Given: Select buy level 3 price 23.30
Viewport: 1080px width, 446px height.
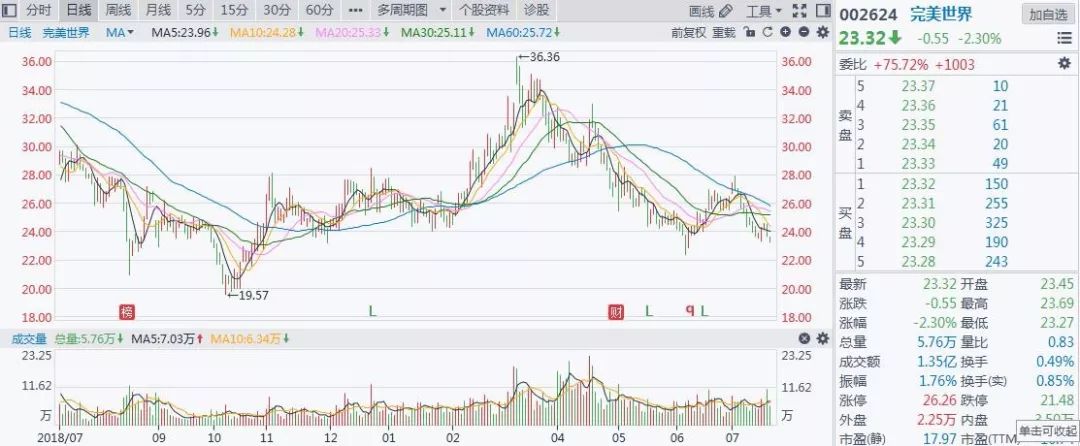Looking at the screenshot, I should click(918, 223).
